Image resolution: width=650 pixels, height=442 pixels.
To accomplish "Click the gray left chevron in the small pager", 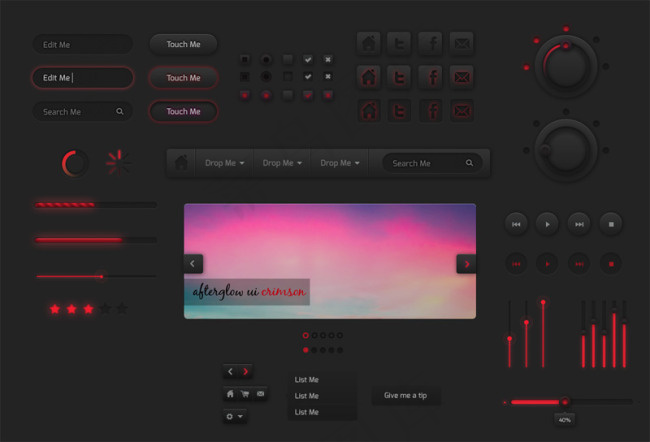I will pyautogui.click(x=230, y=372).
